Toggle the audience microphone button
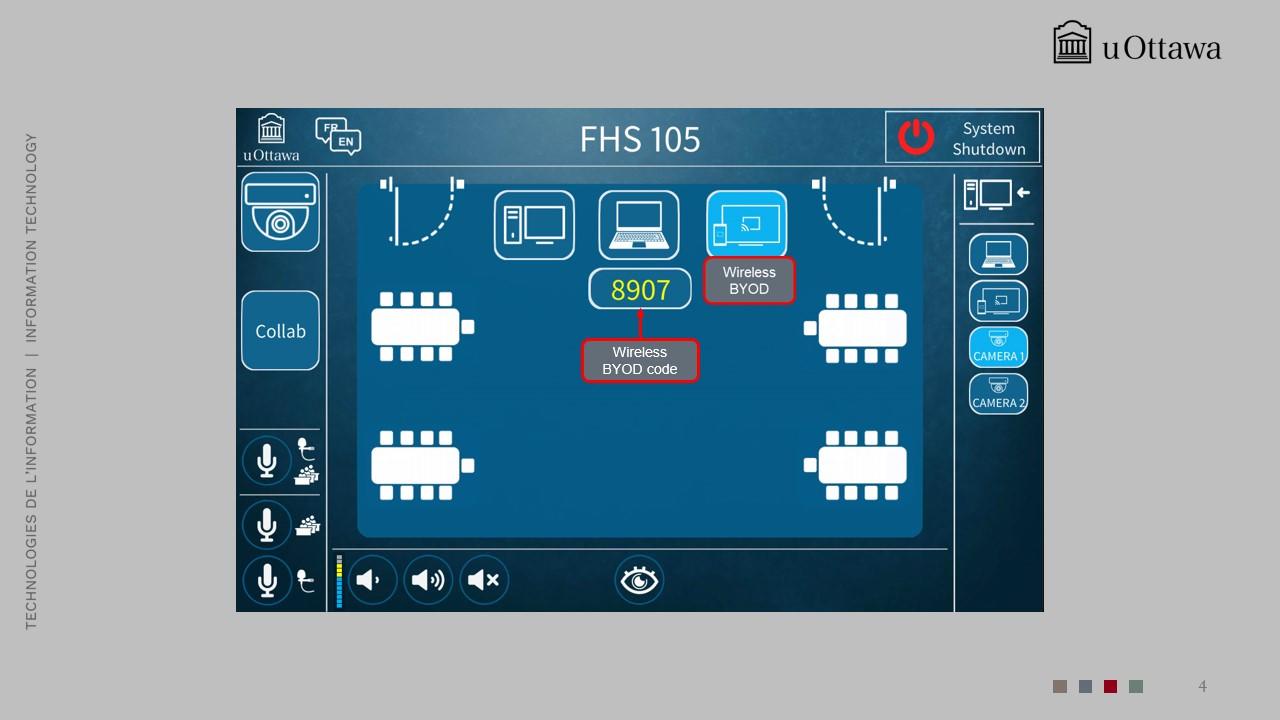The height and width of the screenshot is (720, 1280). [267, 525]
